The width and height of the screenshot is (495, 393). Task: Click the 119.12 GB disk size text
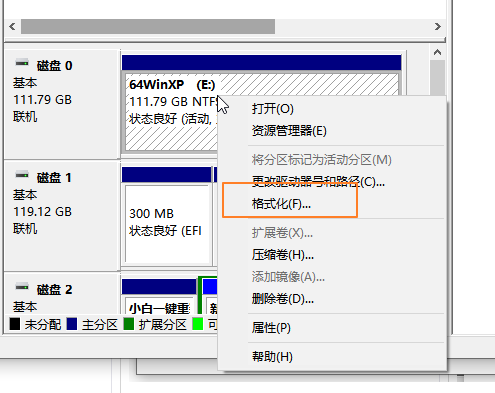(x=42, y=212)
